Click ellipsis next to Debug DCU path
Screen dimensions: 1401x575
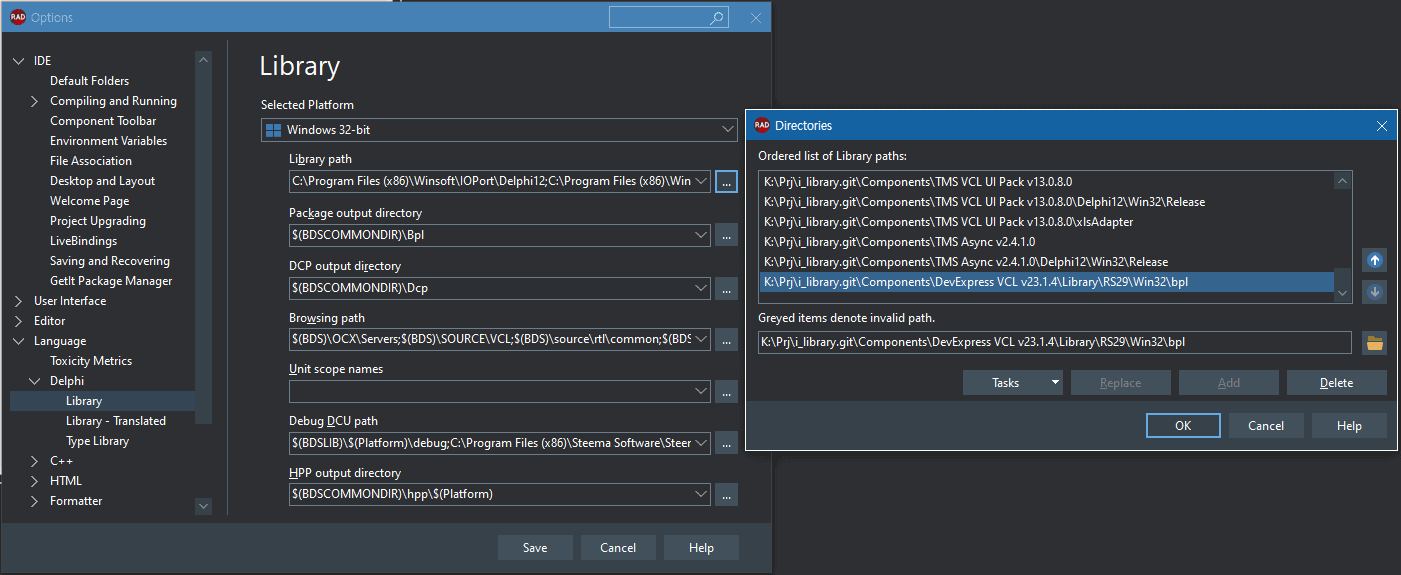726,442
